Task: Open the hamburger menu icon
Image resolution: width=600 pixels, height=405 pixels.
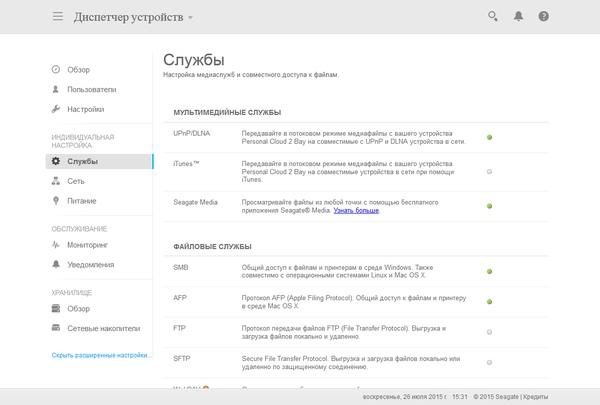Action: coord(58,16)
